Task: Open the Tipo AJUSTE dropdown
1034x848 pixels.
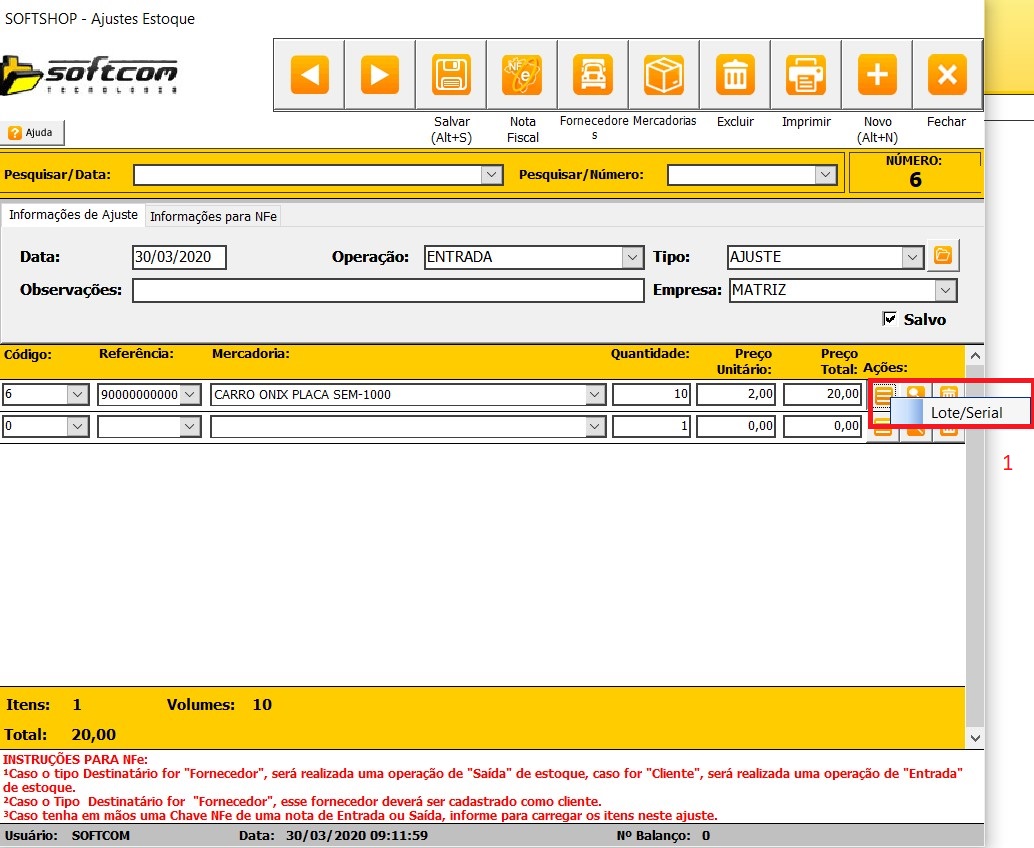Action: pyautogui.click(x=911, y=258)
